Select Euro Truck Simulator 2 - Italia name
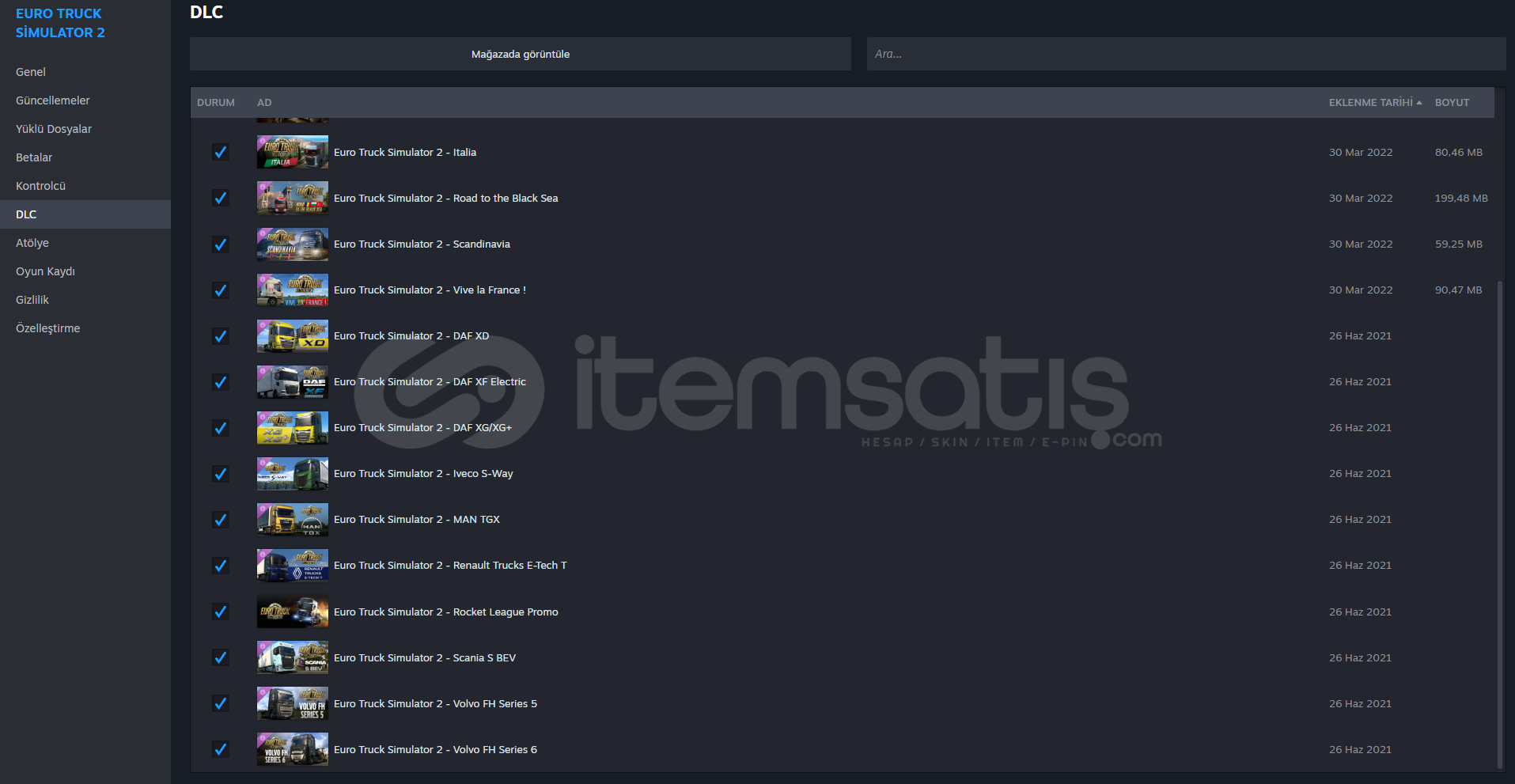 pos(405,152)
